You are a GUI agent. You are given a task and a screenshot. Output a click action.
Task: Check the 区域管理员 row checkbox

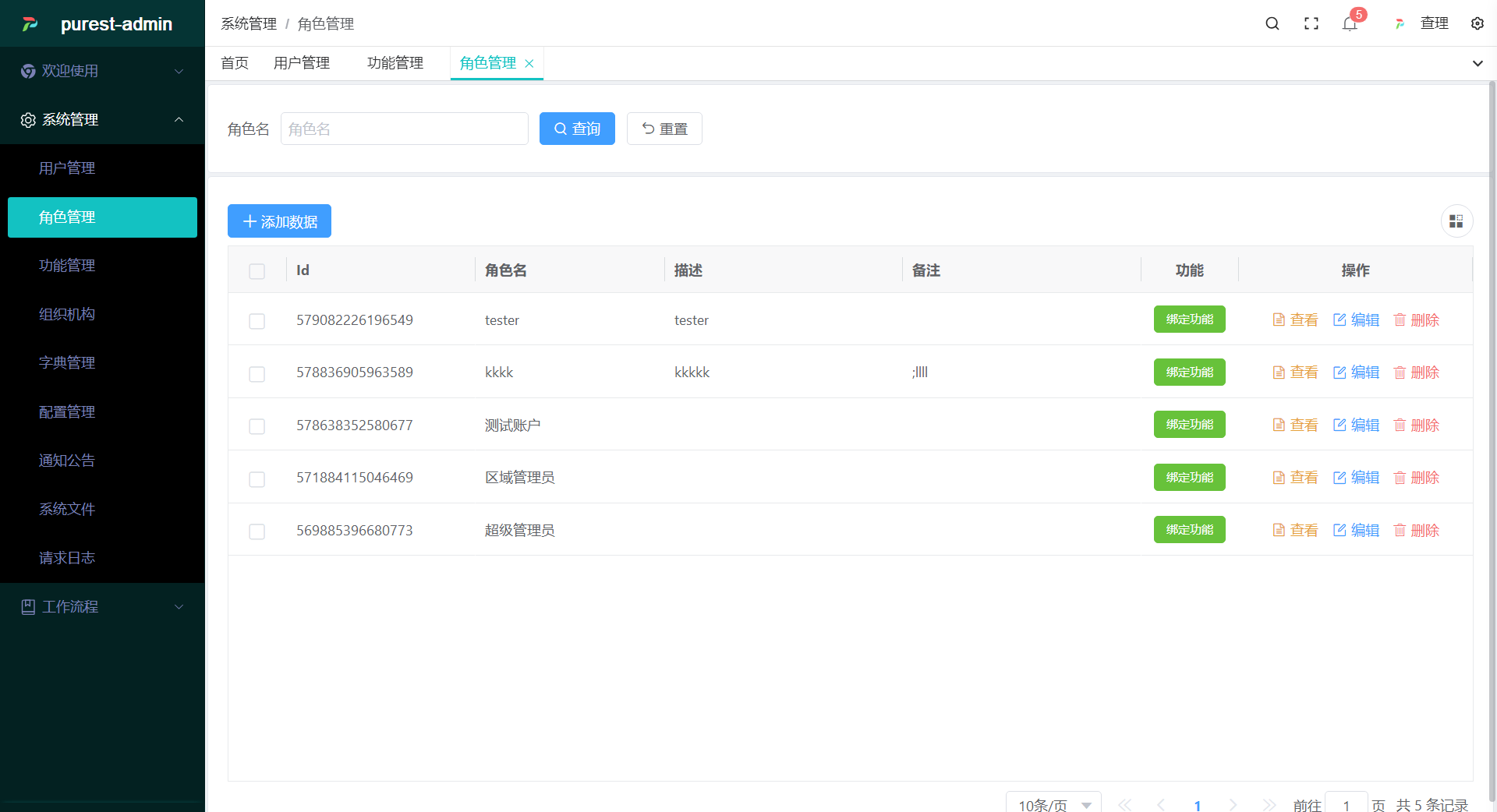(x=257, y=478)
